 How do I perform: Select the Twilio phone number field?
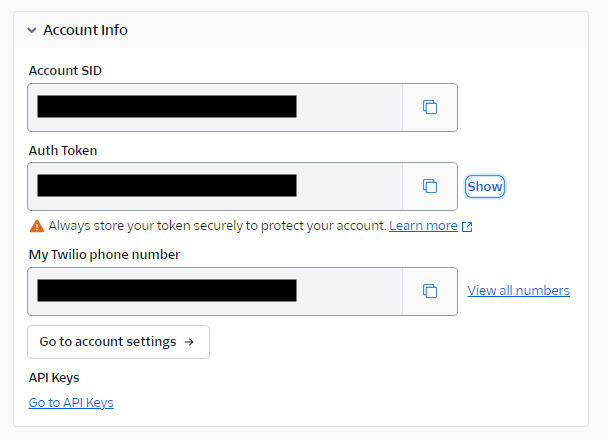(215, 291)
